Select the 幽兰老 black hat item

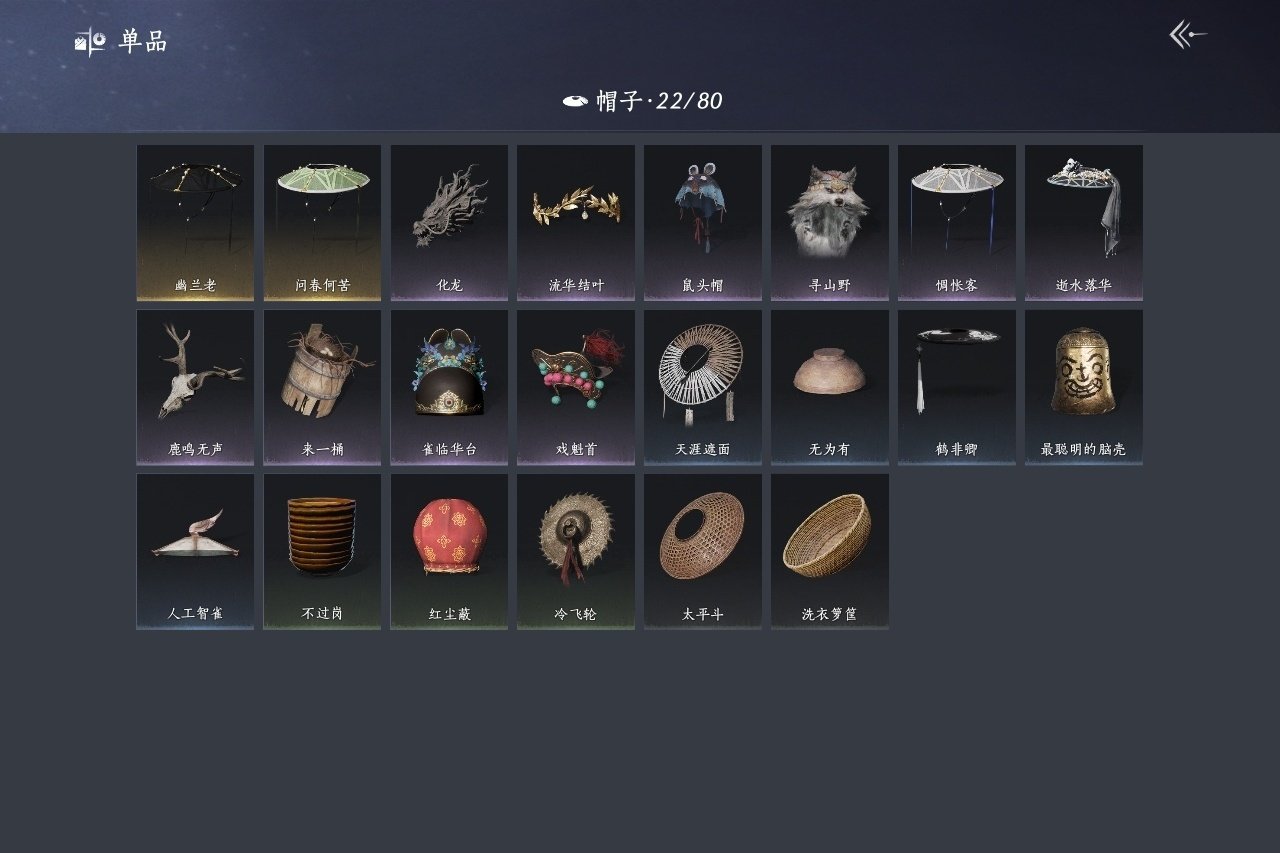195,223
